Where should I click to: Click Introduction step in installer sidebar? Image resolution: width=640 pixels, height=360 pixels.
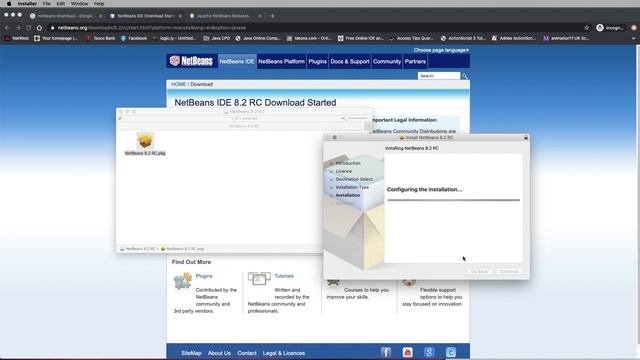[348, 163]
